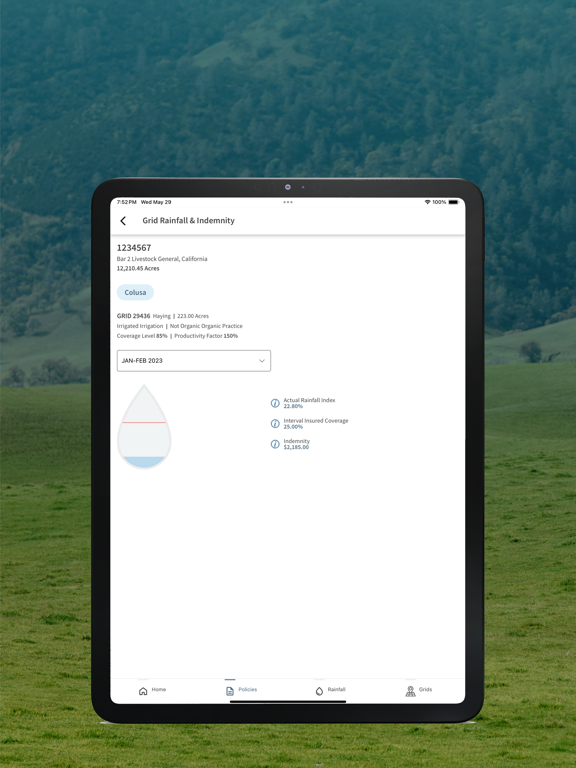The width and height of the screenshot is (576, 768).
Task: Tap the rainfall droplet gauge graphic
Action: [144, 427]
